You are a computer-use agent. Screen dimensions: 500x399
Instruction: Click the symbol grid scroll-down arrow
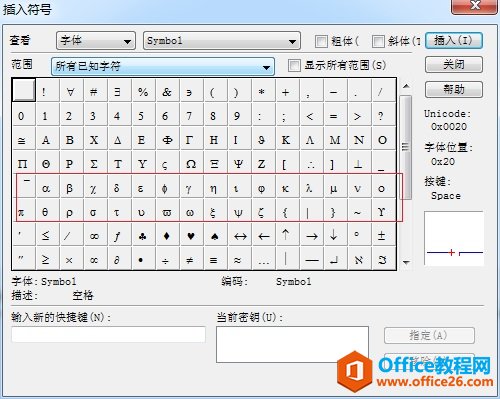[406, 263]
